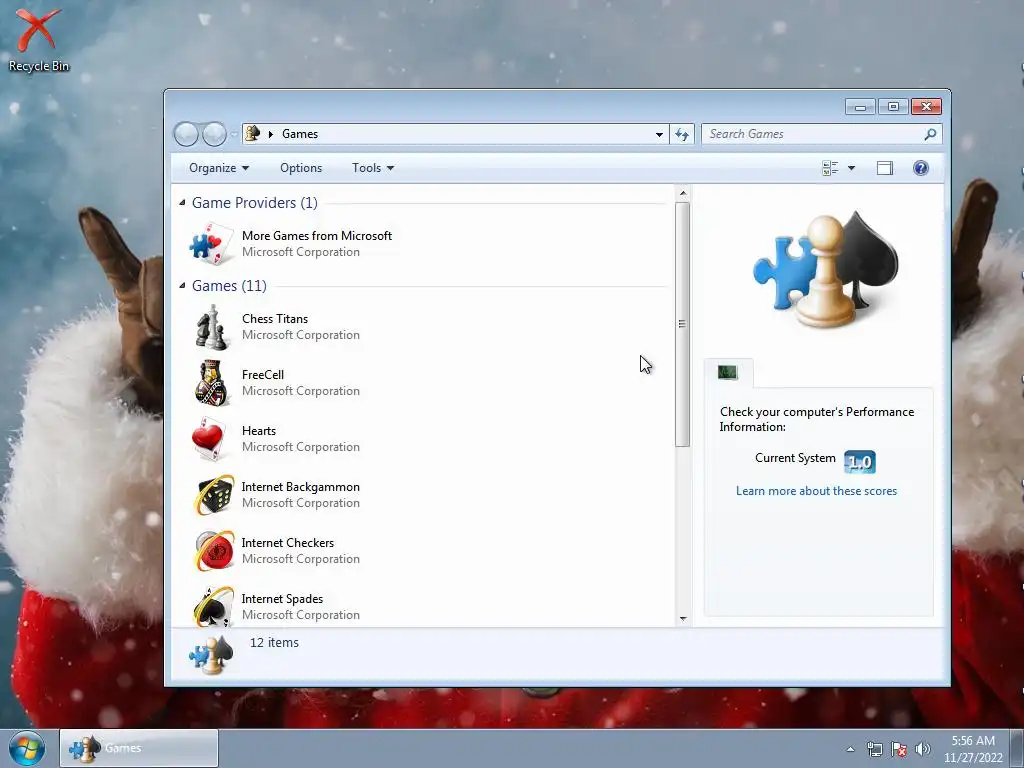Screen dimensions: 1024x768
Task: Select the Internet Spades name text
Action: (282, 599)
